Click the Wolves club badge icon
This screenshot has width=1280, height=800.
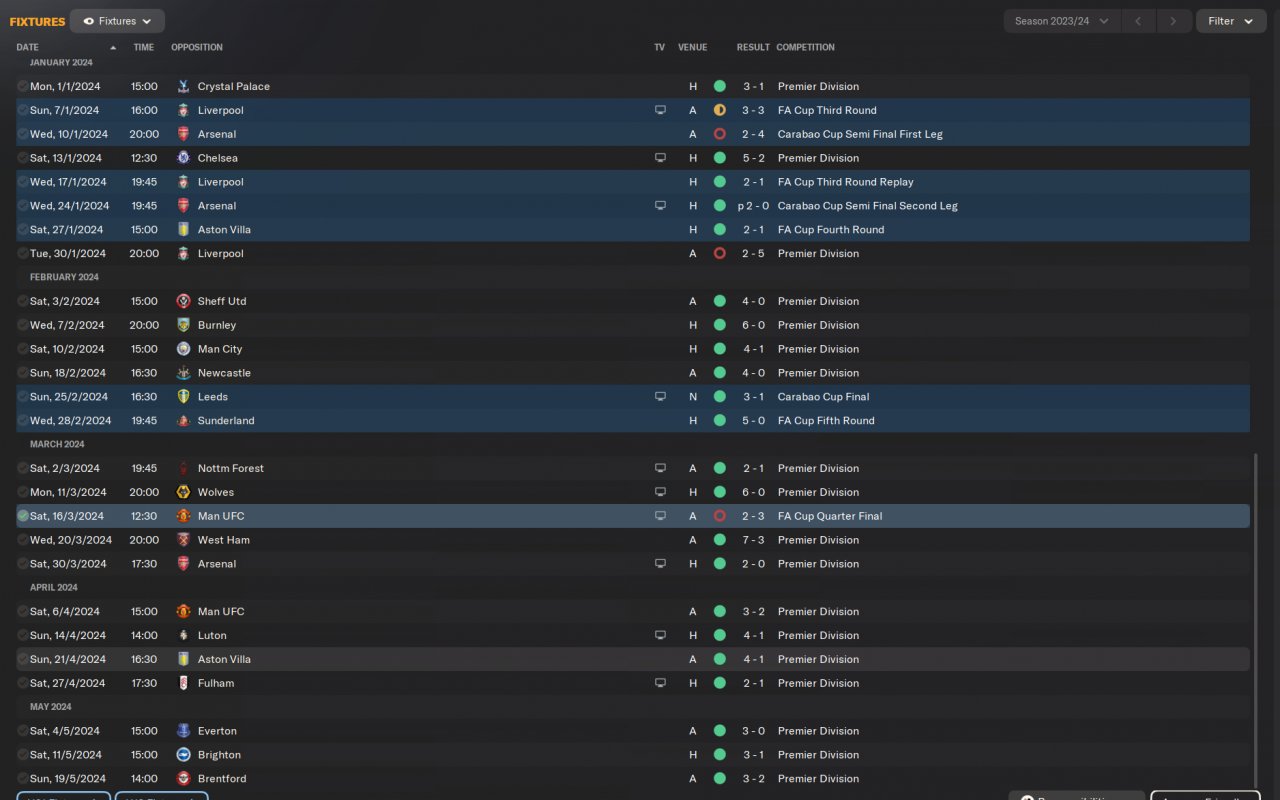[x=183, y=492]
